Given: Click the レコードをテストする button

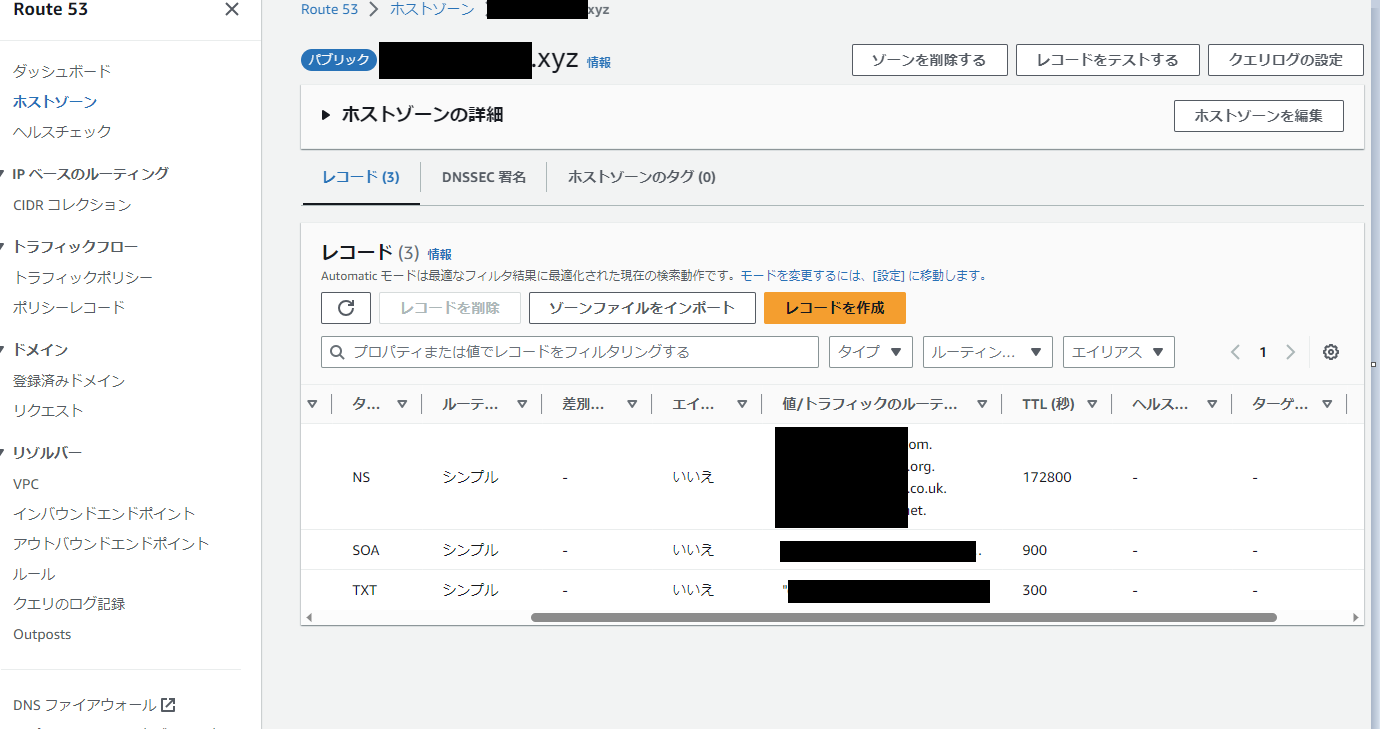Looking at the screenshot, I should [1107, 60].
